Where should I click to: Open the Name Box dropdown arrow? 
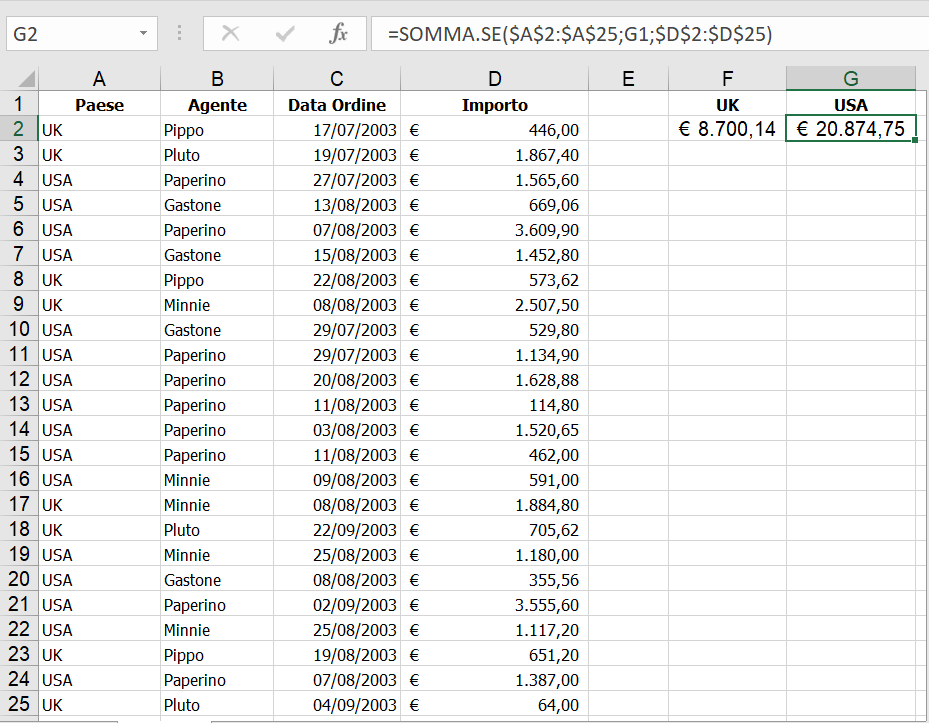tap(143, 33)
